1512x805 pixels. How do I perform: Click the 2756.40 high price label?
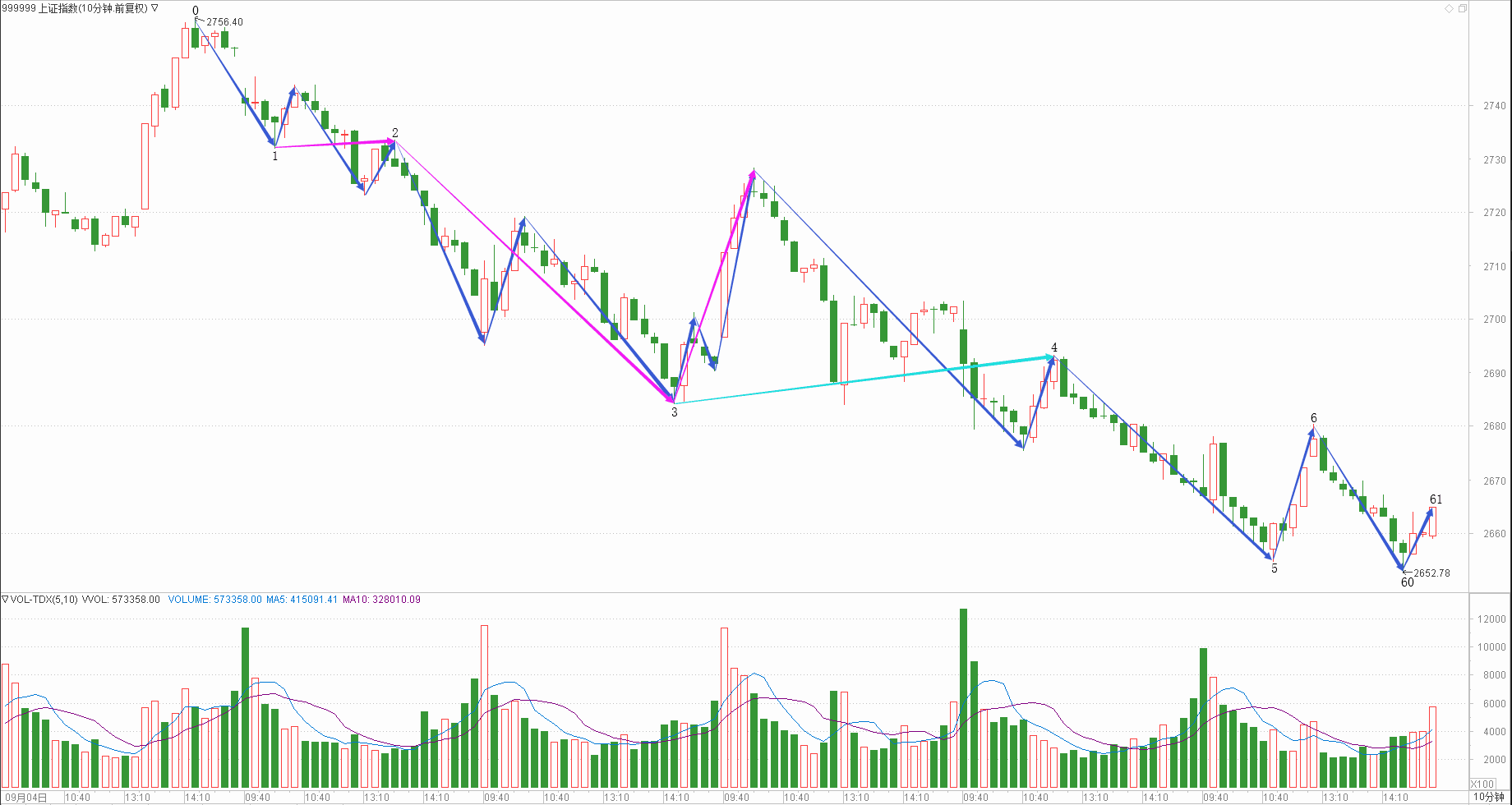(x=224, y=22)
